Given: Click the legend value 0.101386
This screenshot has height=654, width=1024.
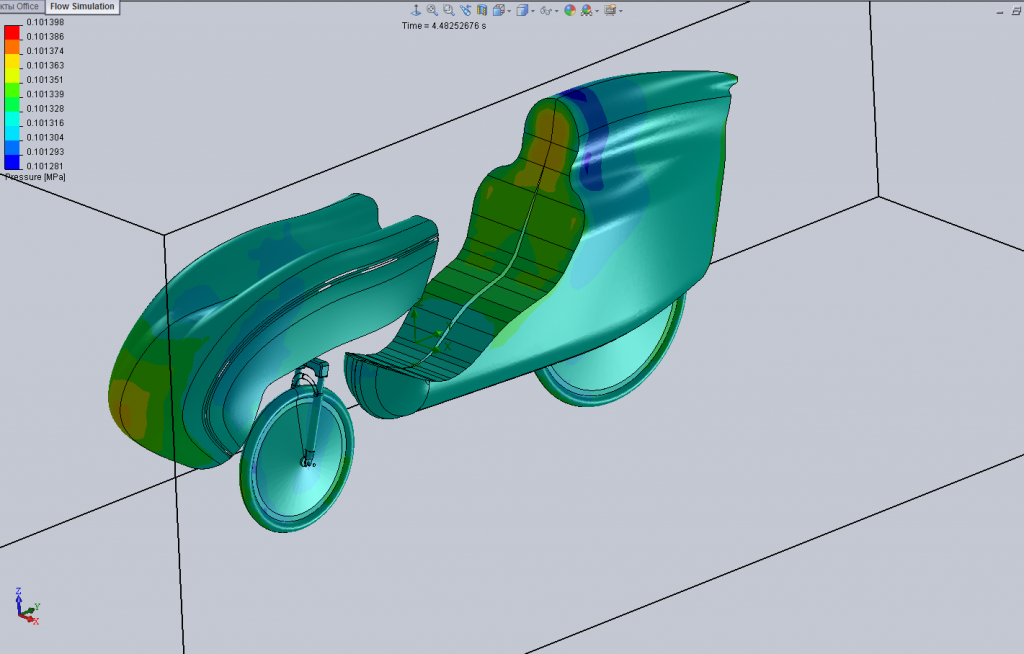Looking at the screenshot, I should (45, 37).
